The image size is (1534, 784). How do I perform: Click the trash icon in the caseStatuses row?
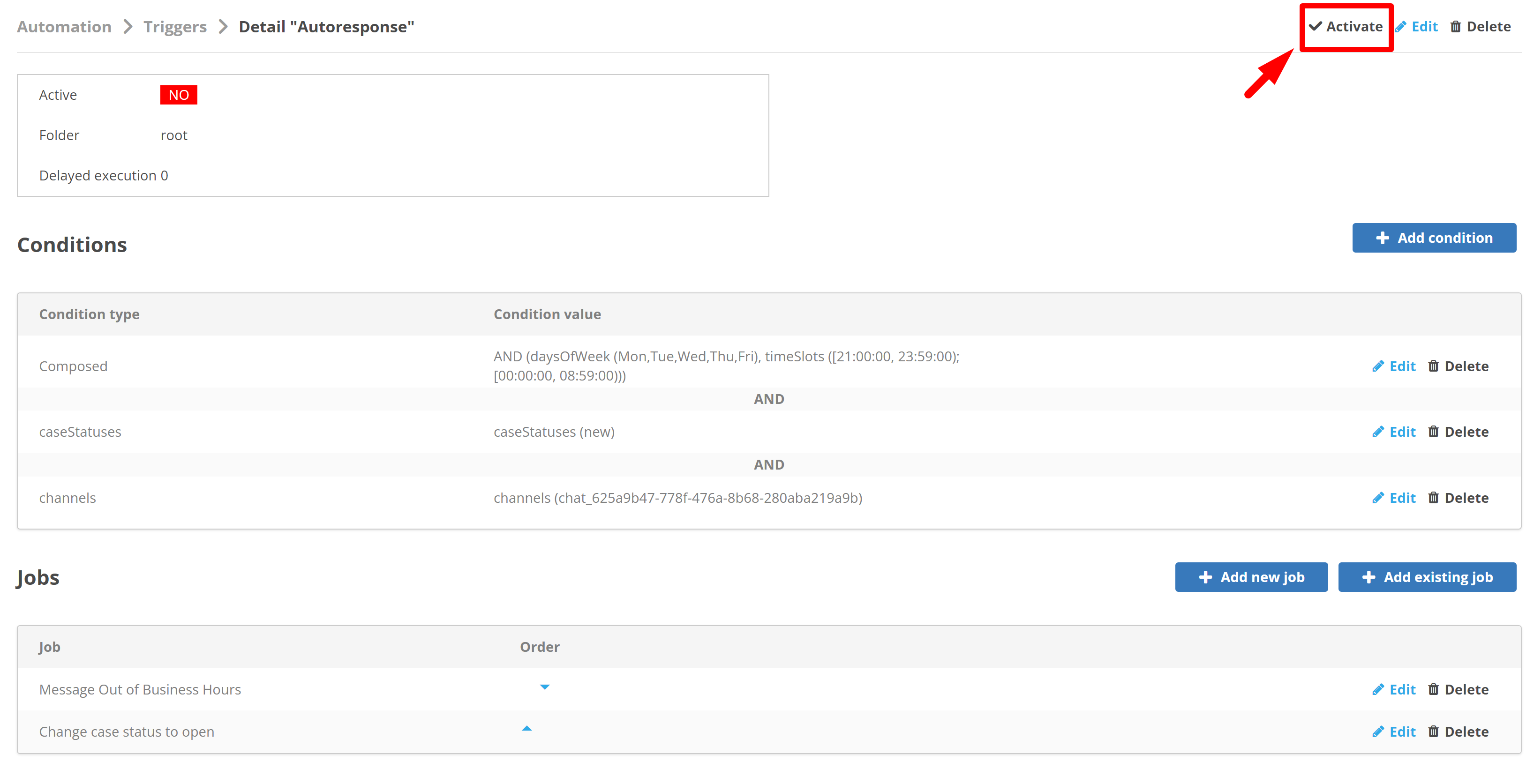(x=1433, y=432)
